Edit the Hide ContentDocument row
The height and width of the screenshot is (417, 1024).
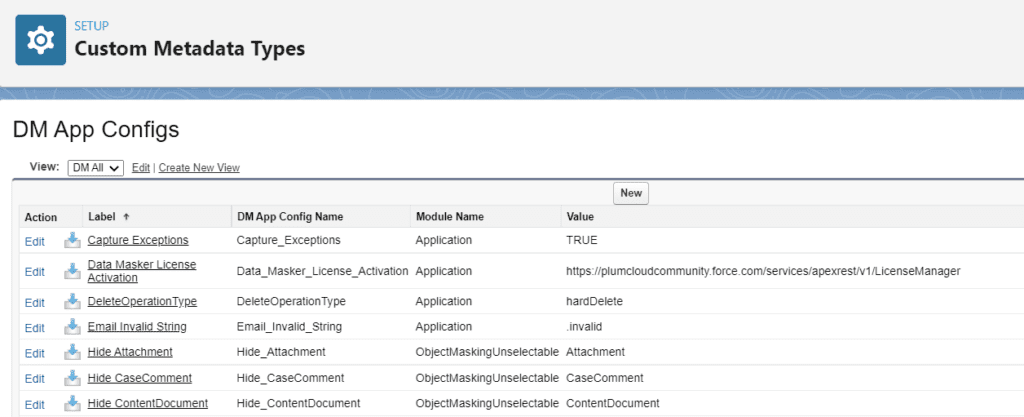point(35,404)
